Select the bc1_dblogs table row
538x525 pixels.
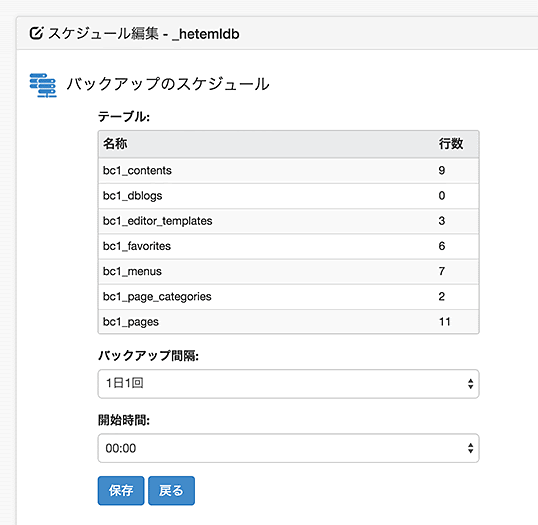click(288, 196)
